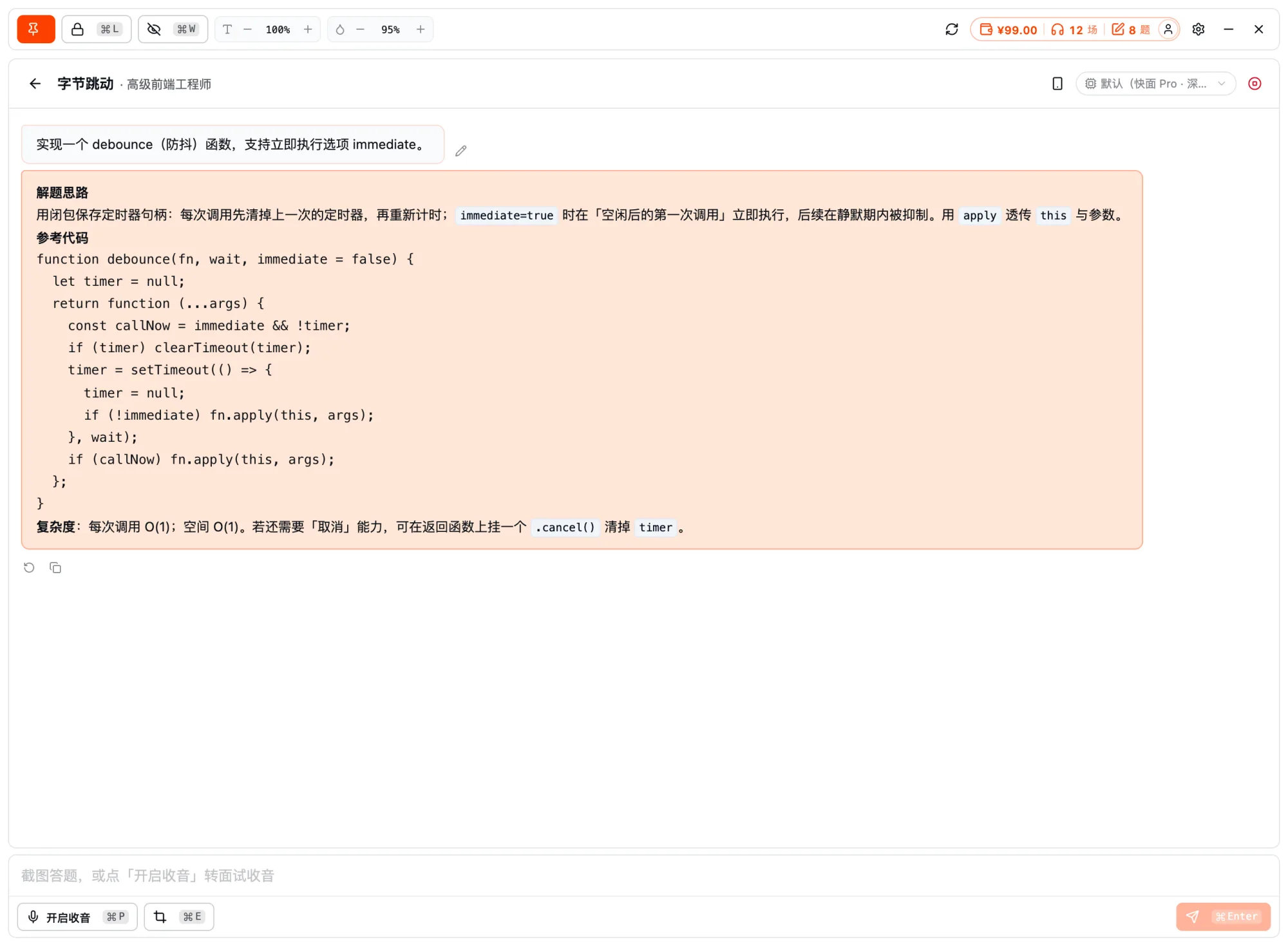Click the red record stop icon
Viewport: 1288px width, 946px height.
[x=1255, y=84]
